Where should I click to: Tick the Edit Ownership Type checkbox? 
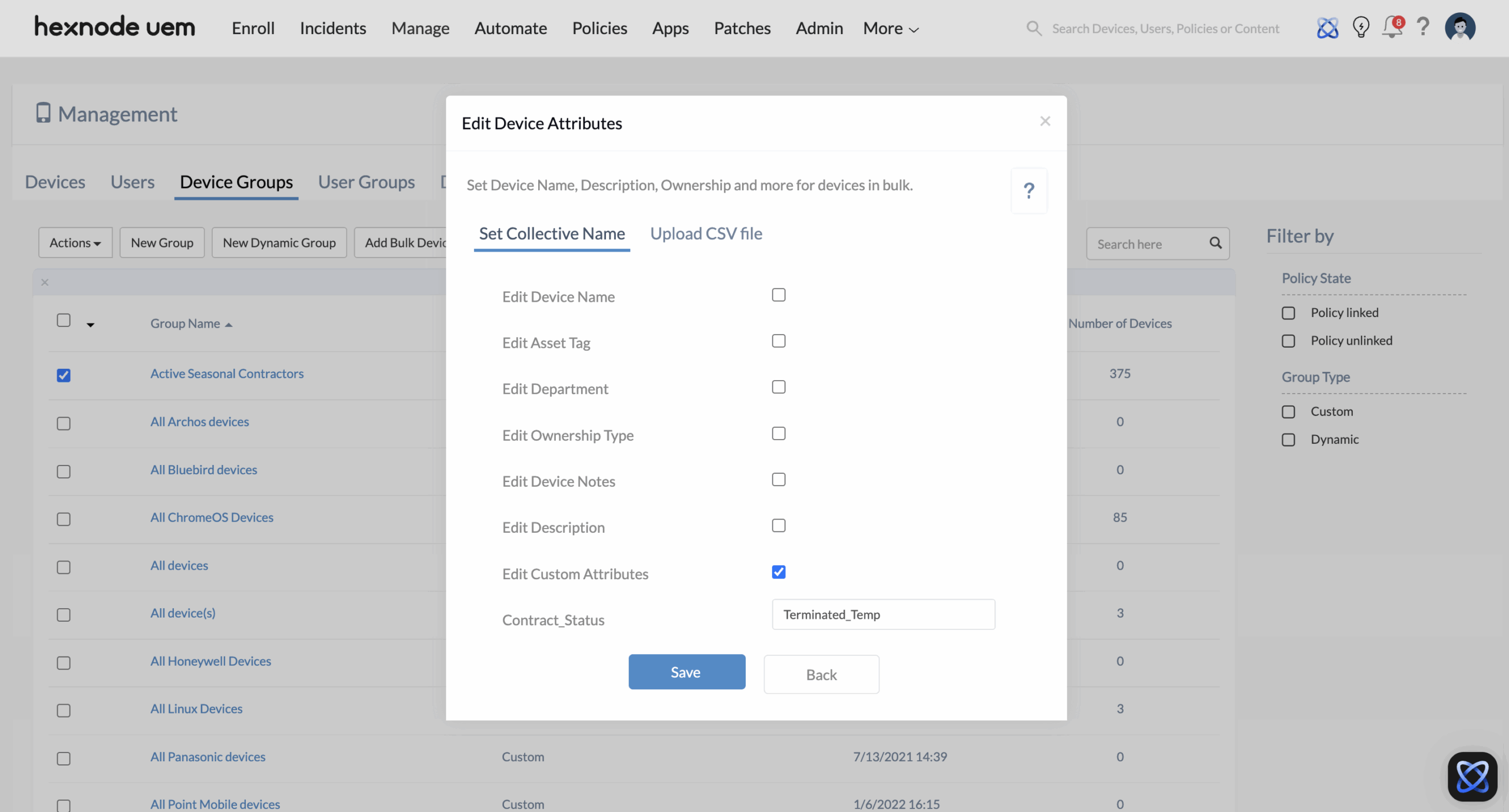779,434
